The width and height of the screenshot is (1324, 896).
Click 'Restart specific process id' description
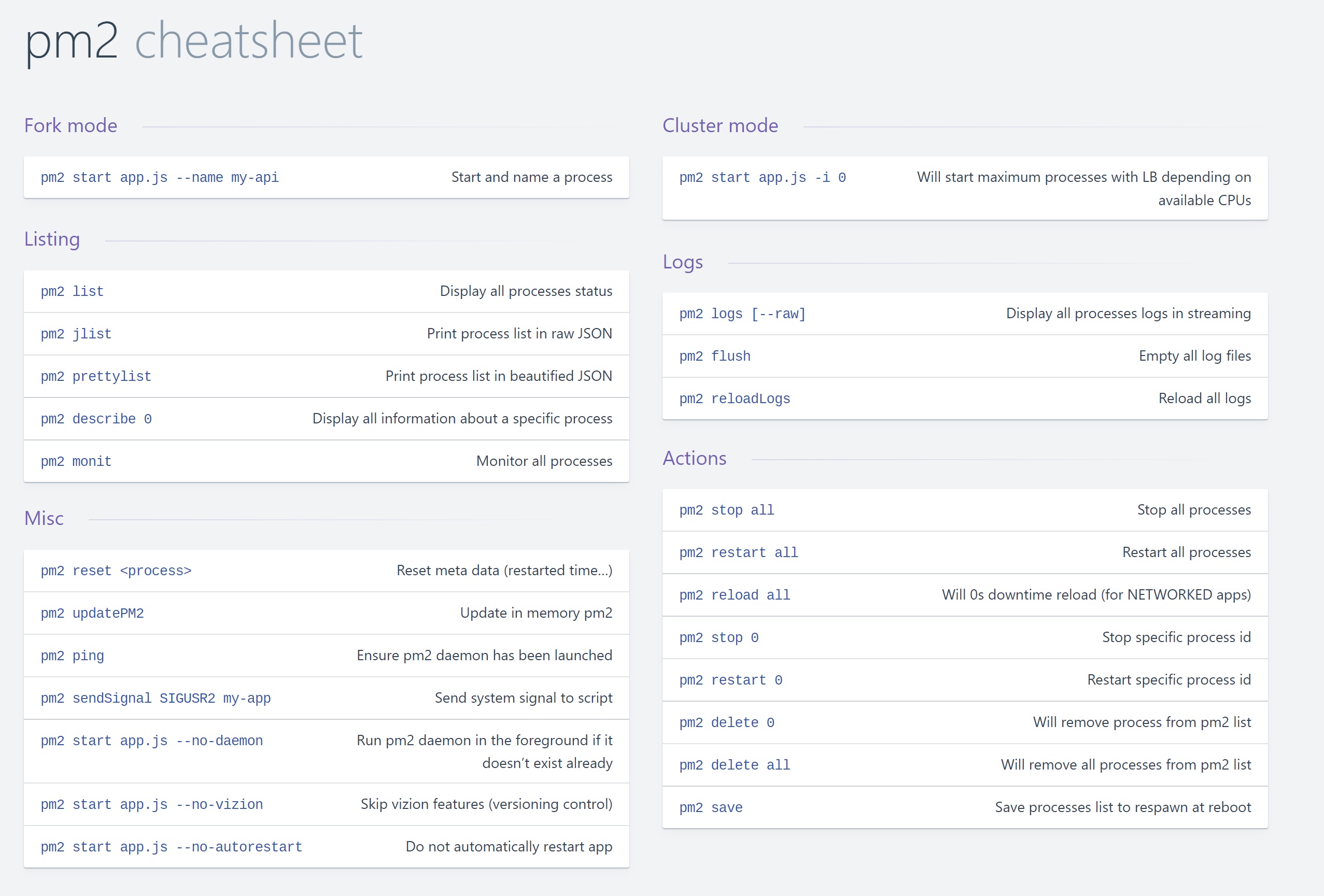pos(1169,679)
